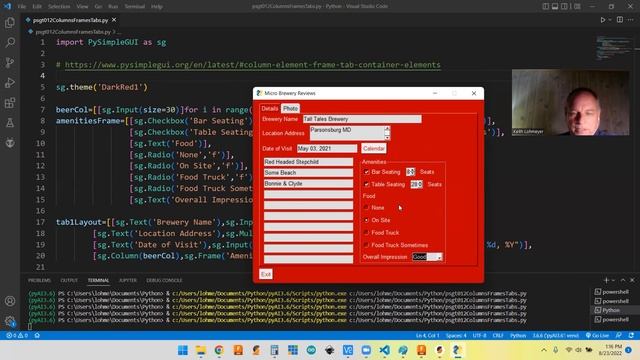Open the Terminal menu
Image resolution: width=640 pixels, height=360 pixels.
pos(134,7)
